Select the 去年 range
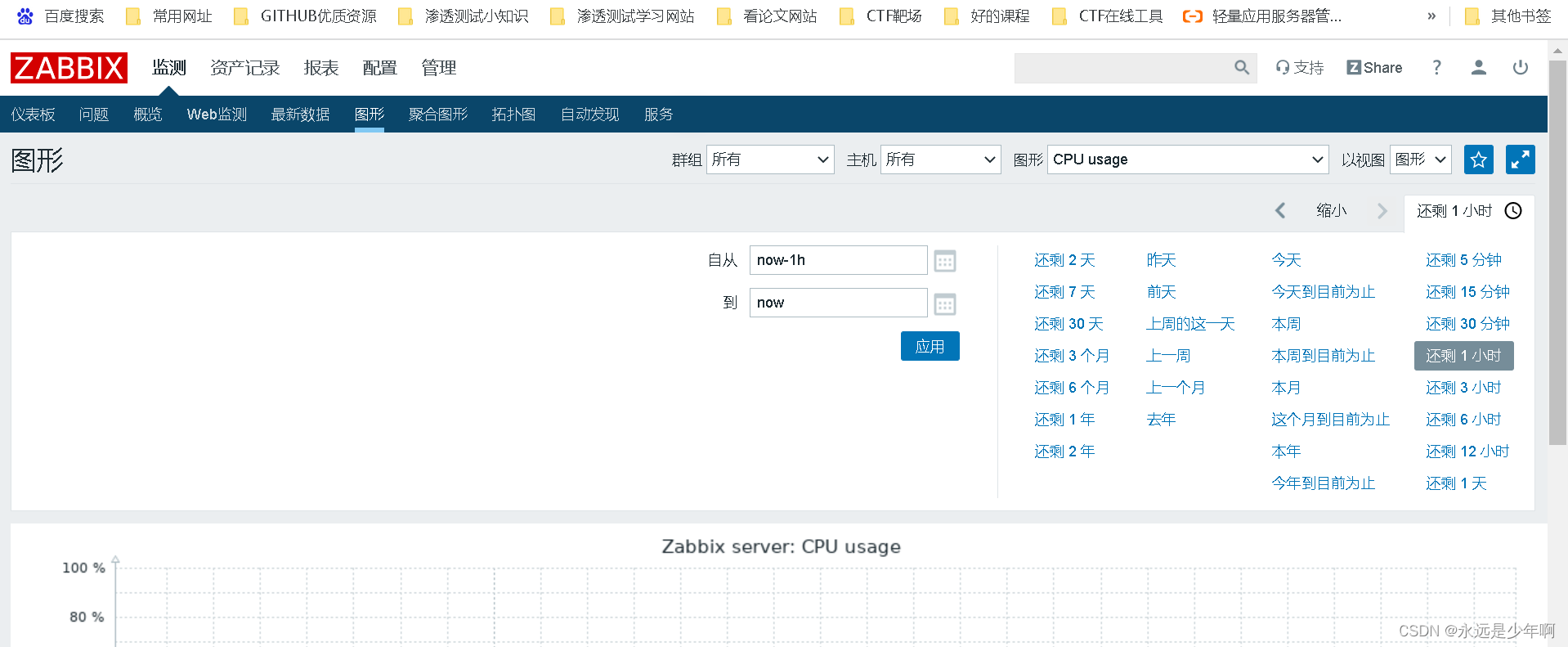Screen dimensions: 1568x647 (1161, 420)
